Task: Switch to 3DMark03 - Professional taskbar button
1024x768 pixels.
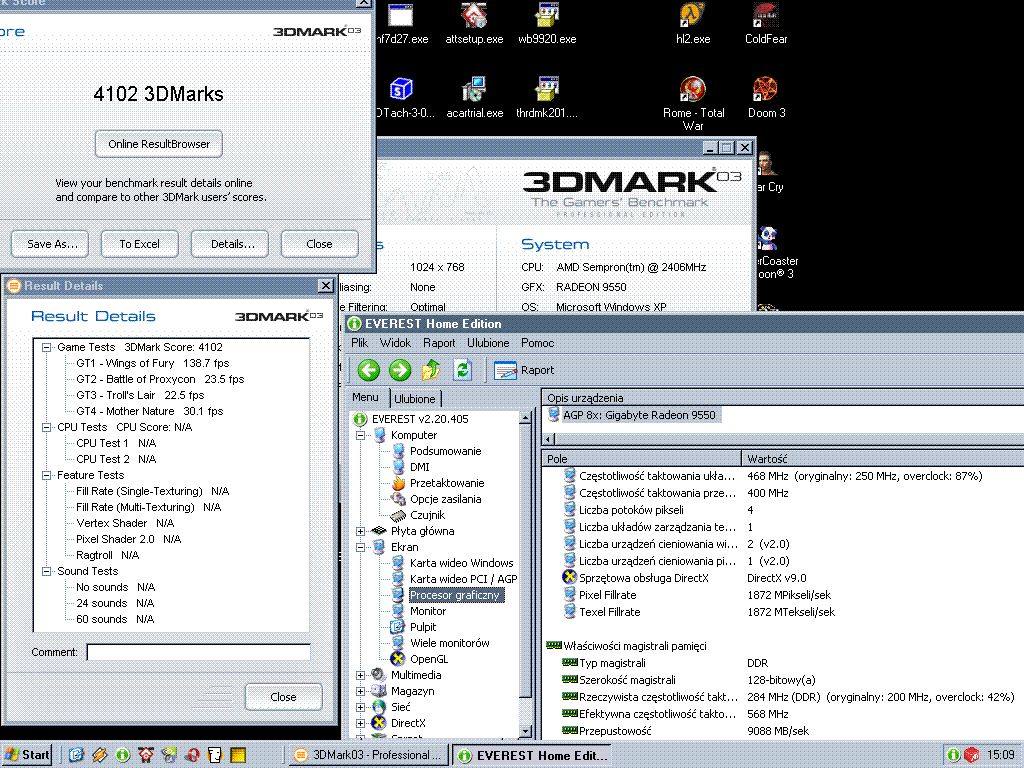Action: (x=369, y=755)
